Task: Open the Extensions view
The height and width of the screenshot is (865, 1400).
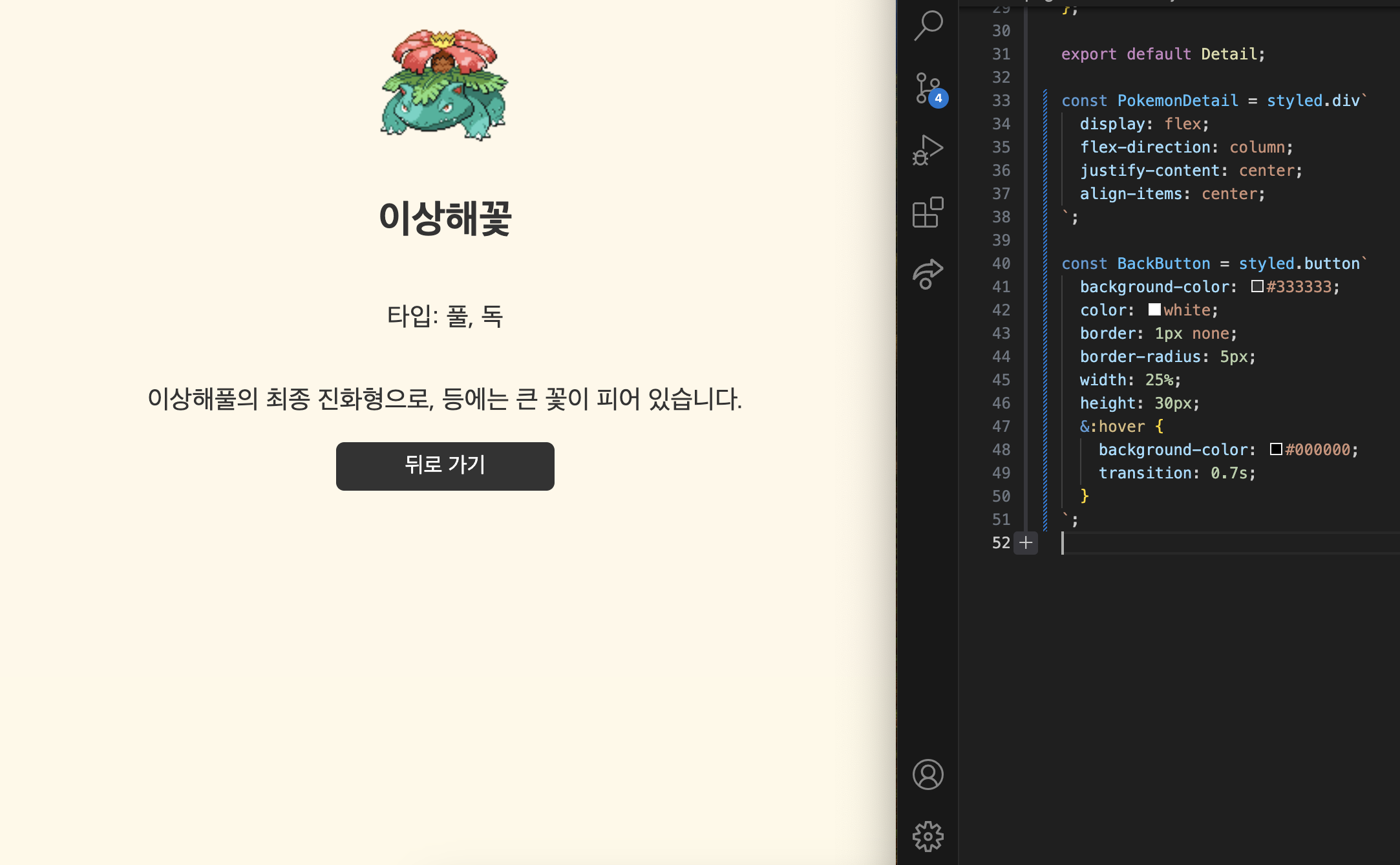Action: pyautogui.click(x=928, y=212)
